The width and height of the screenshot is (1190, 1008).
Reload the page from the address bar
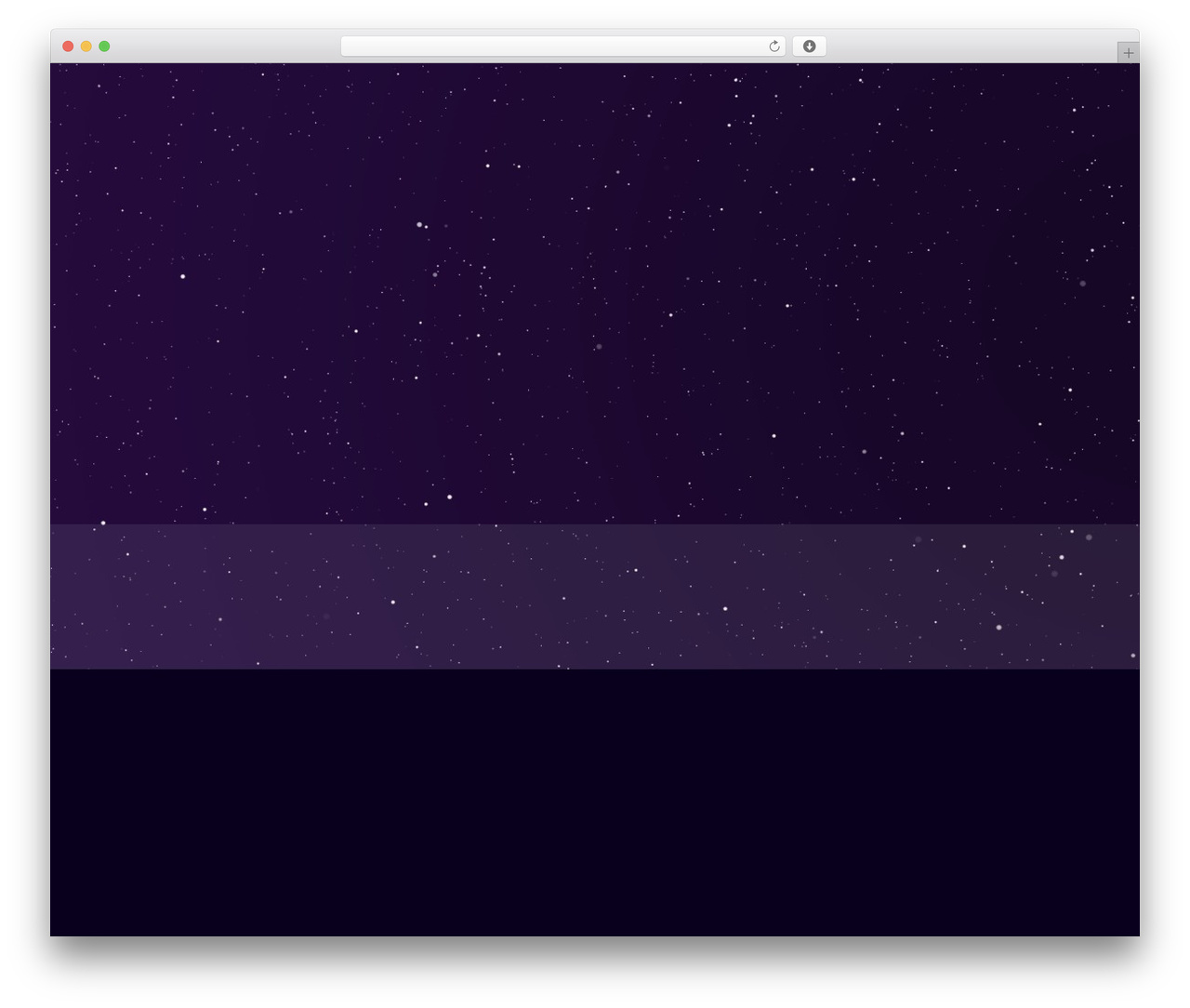773,46
